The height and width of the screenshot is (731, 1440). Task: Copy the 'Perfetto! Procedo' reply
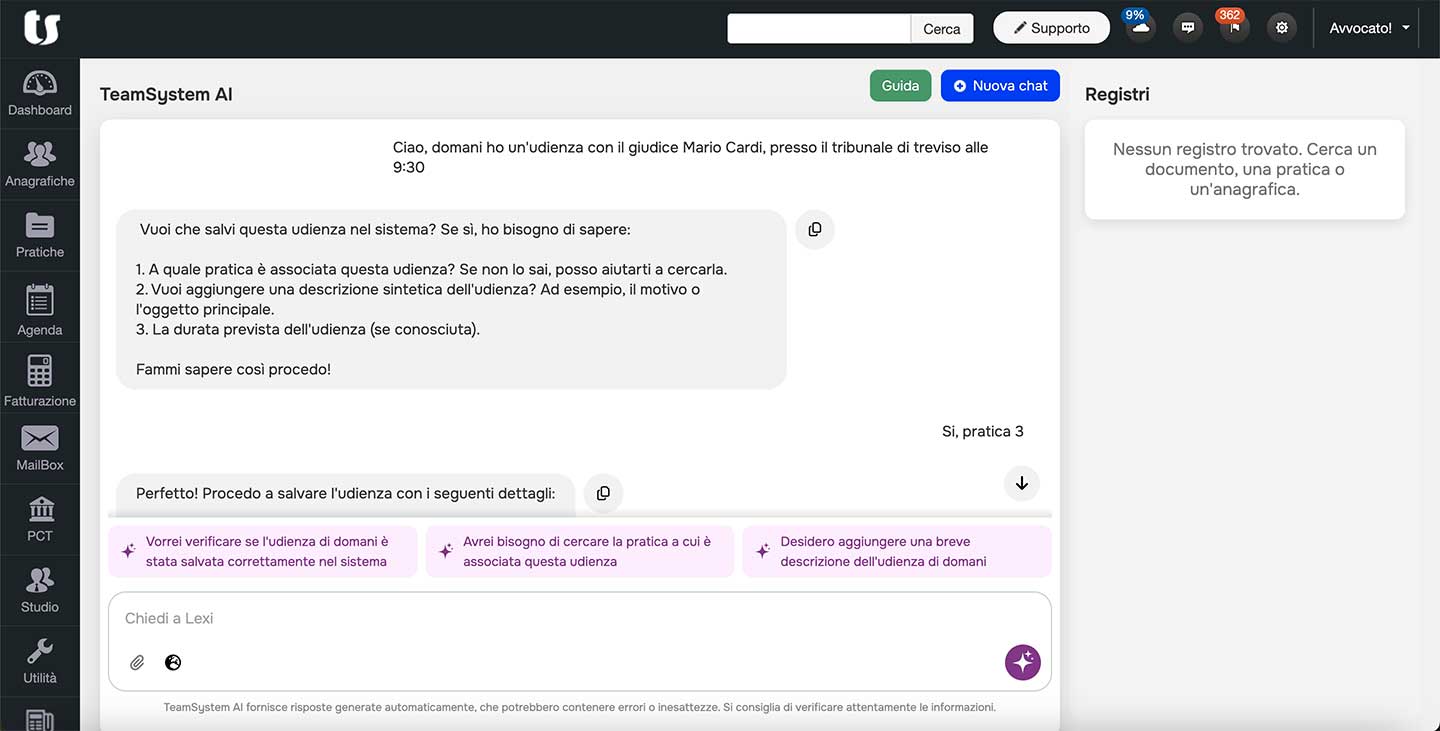coord(603,493)
